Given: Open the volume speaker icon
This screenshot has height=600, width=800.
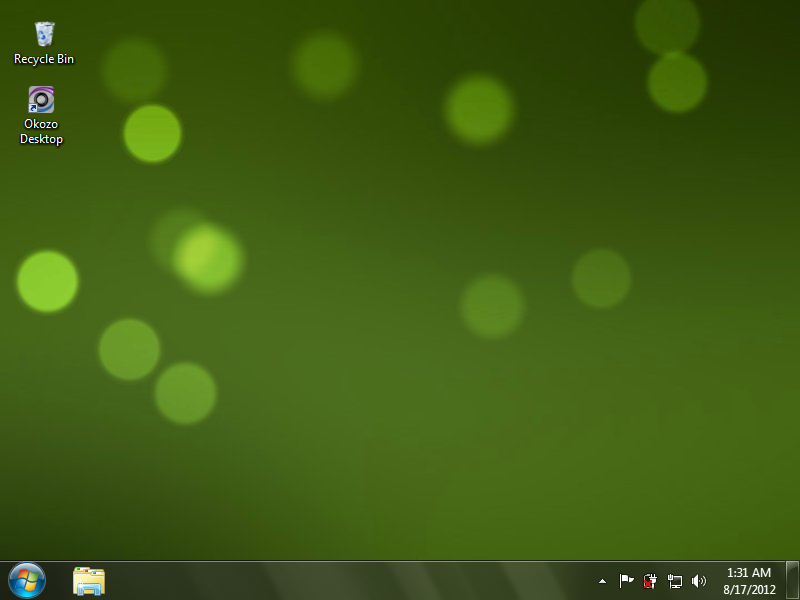Looking at the screenshot, I should point(698,581).
